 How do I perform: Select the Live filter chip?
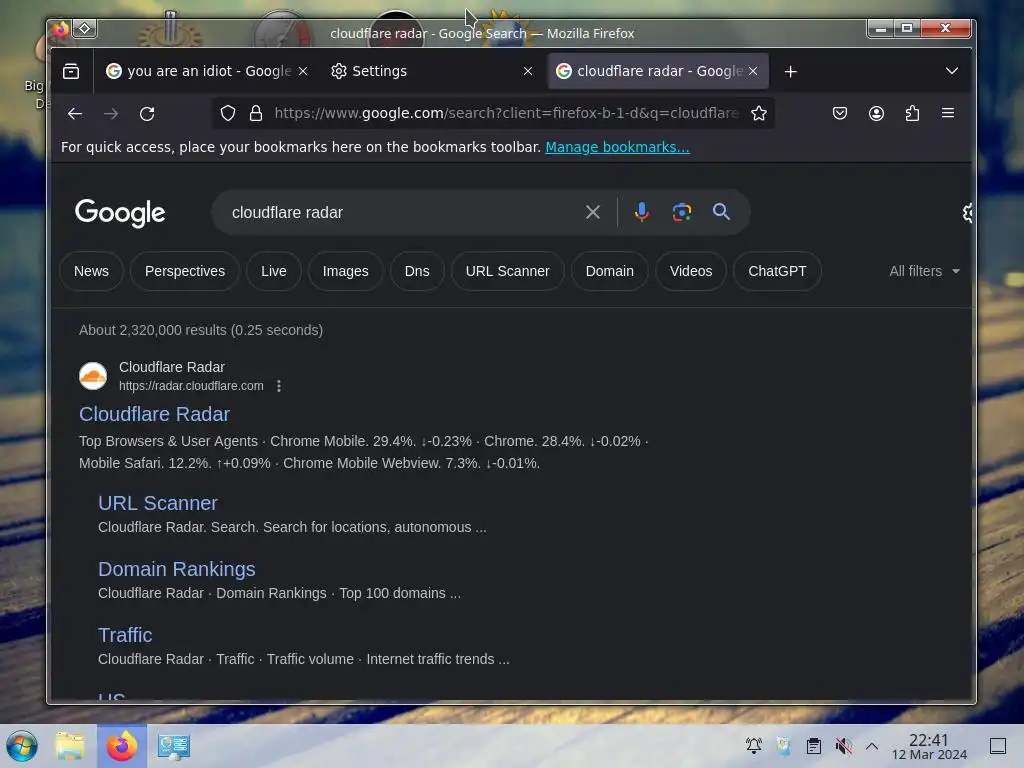click(274, 271)
